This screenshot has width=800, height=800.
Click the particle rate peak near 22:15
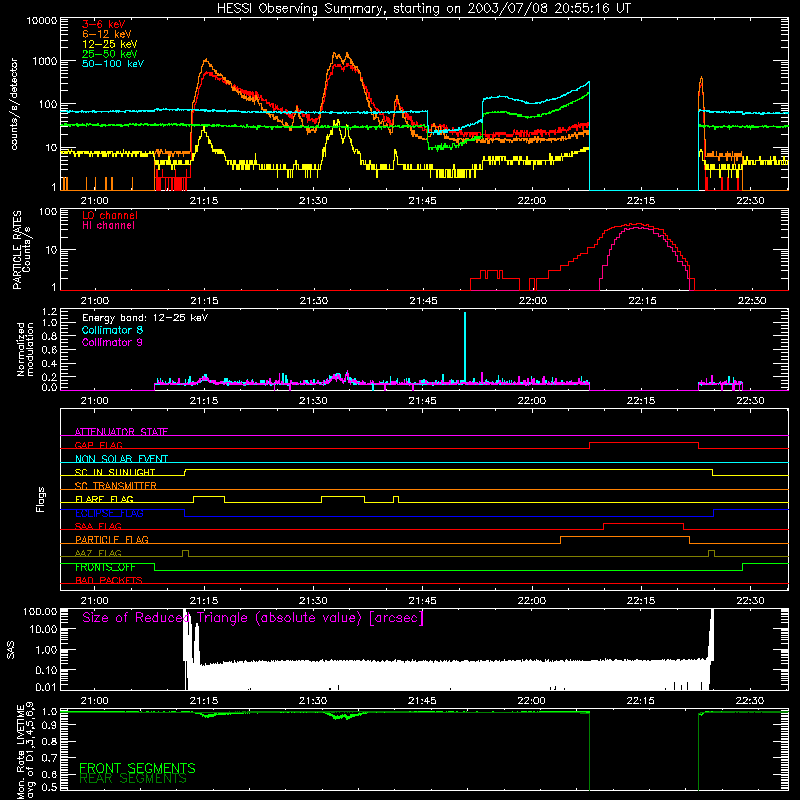coord(638,224)
